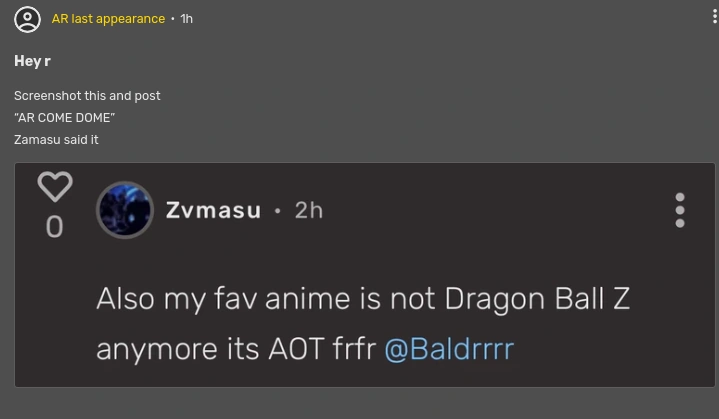Open the vertical three-dot menu on Zvmasu's comment

pyautogui.click(x=680, y=210)
